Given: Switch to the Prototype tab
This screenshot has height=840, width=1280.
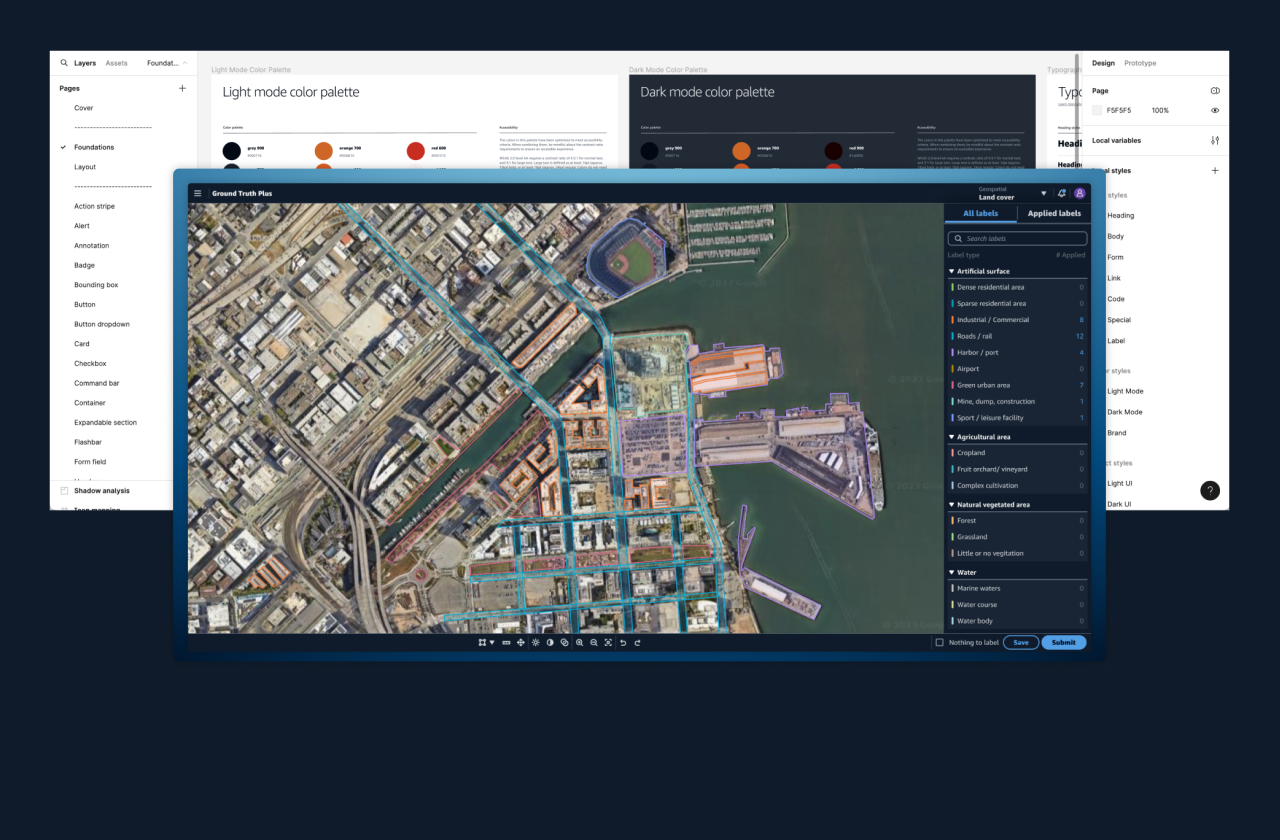Looking at the screenshot, I should coord(1139,63).
